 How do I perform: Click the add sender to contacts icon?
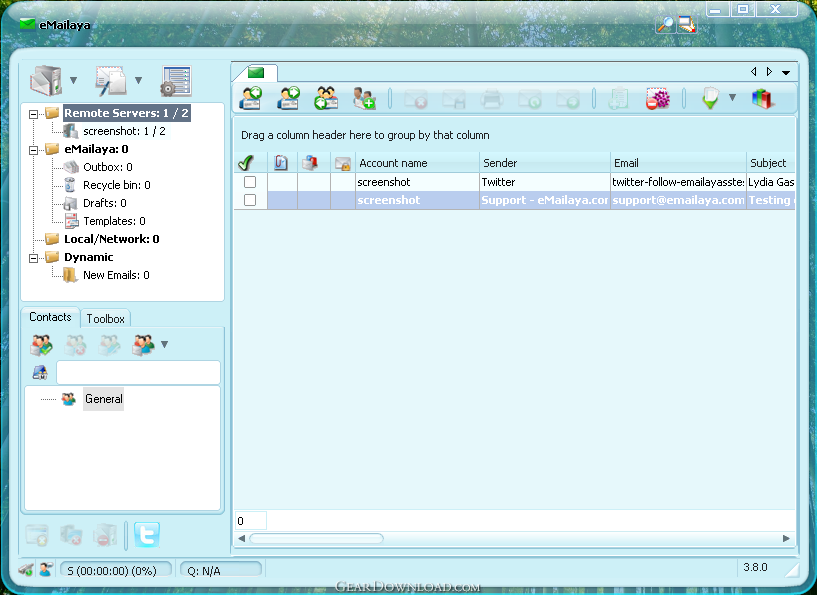coord(364,98)
